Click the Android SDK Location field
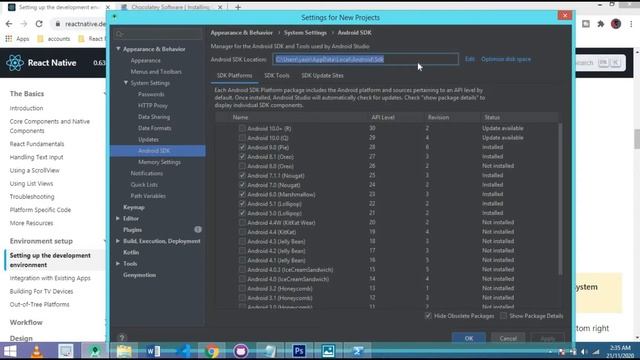 click(365, 59)
